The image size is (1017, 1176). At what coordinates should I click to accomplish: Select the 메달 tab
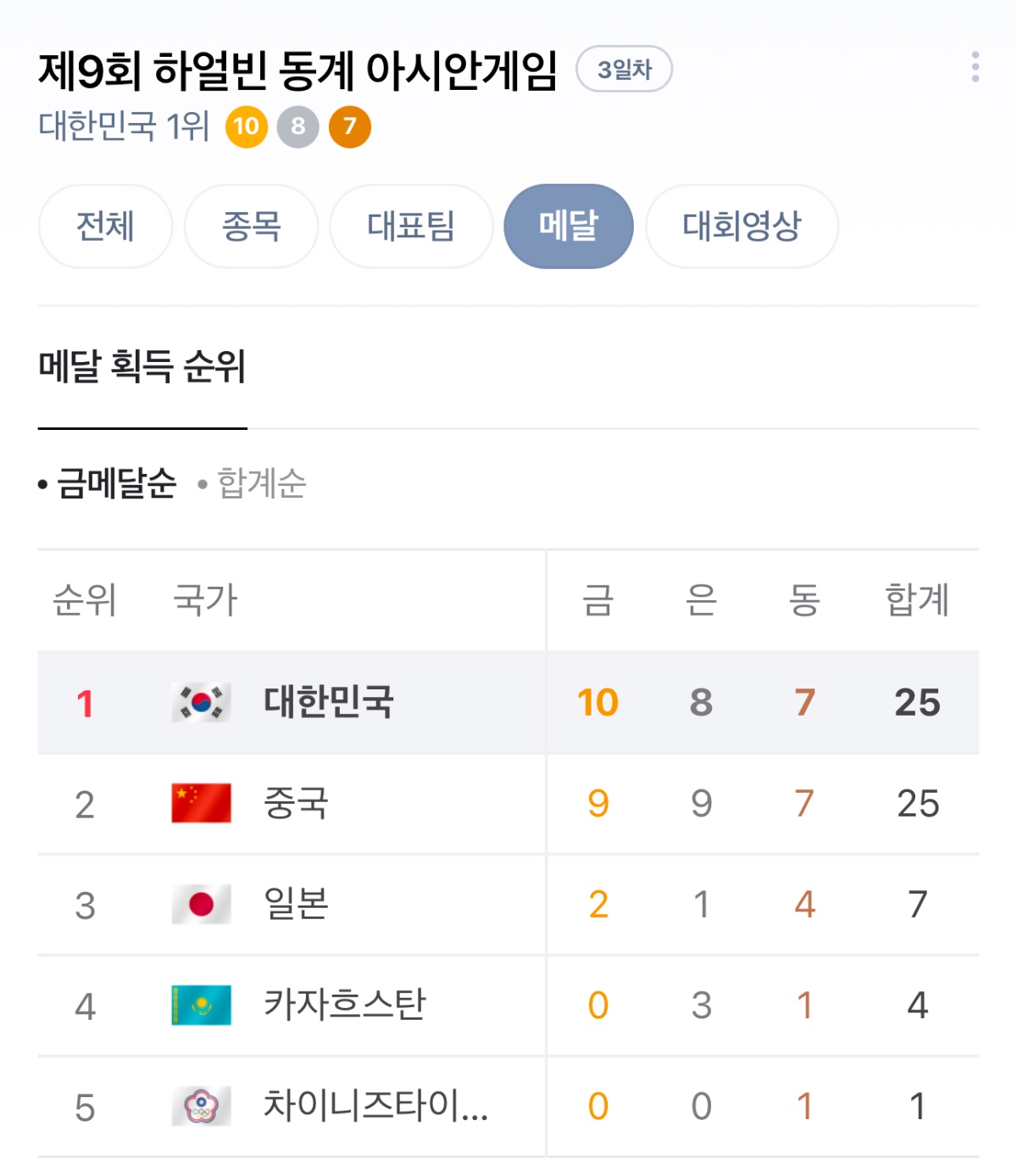pos(569,226)
